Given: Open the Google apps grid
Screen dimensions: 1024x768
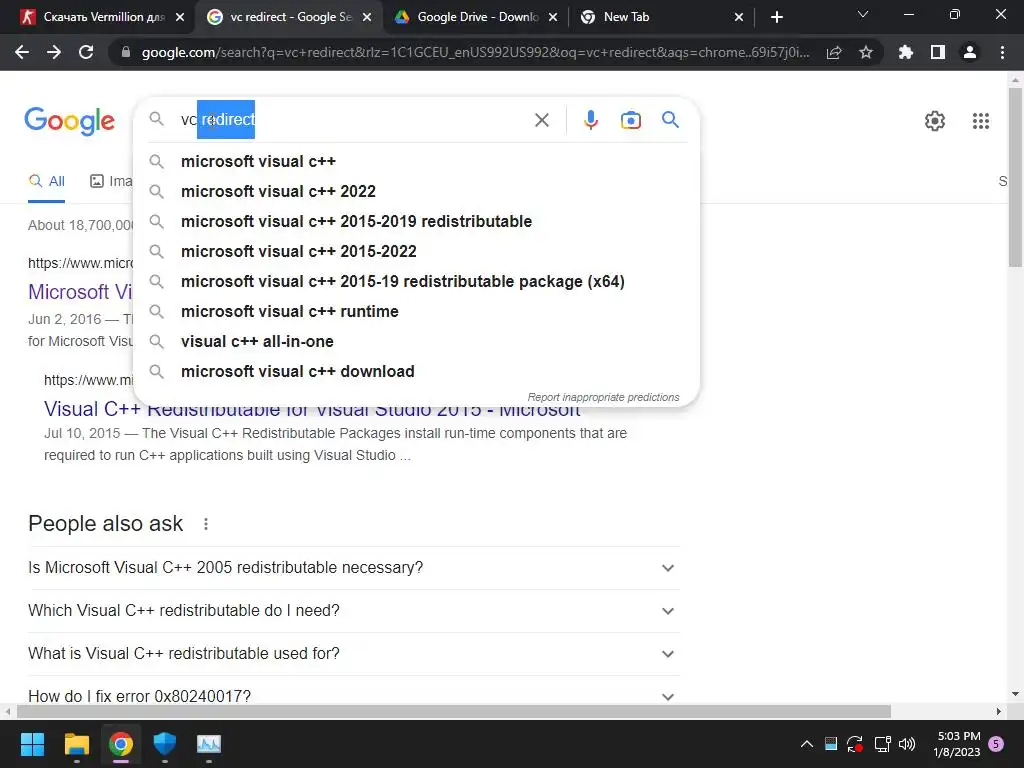Looking at the screenshot, I should pos(981,121).
